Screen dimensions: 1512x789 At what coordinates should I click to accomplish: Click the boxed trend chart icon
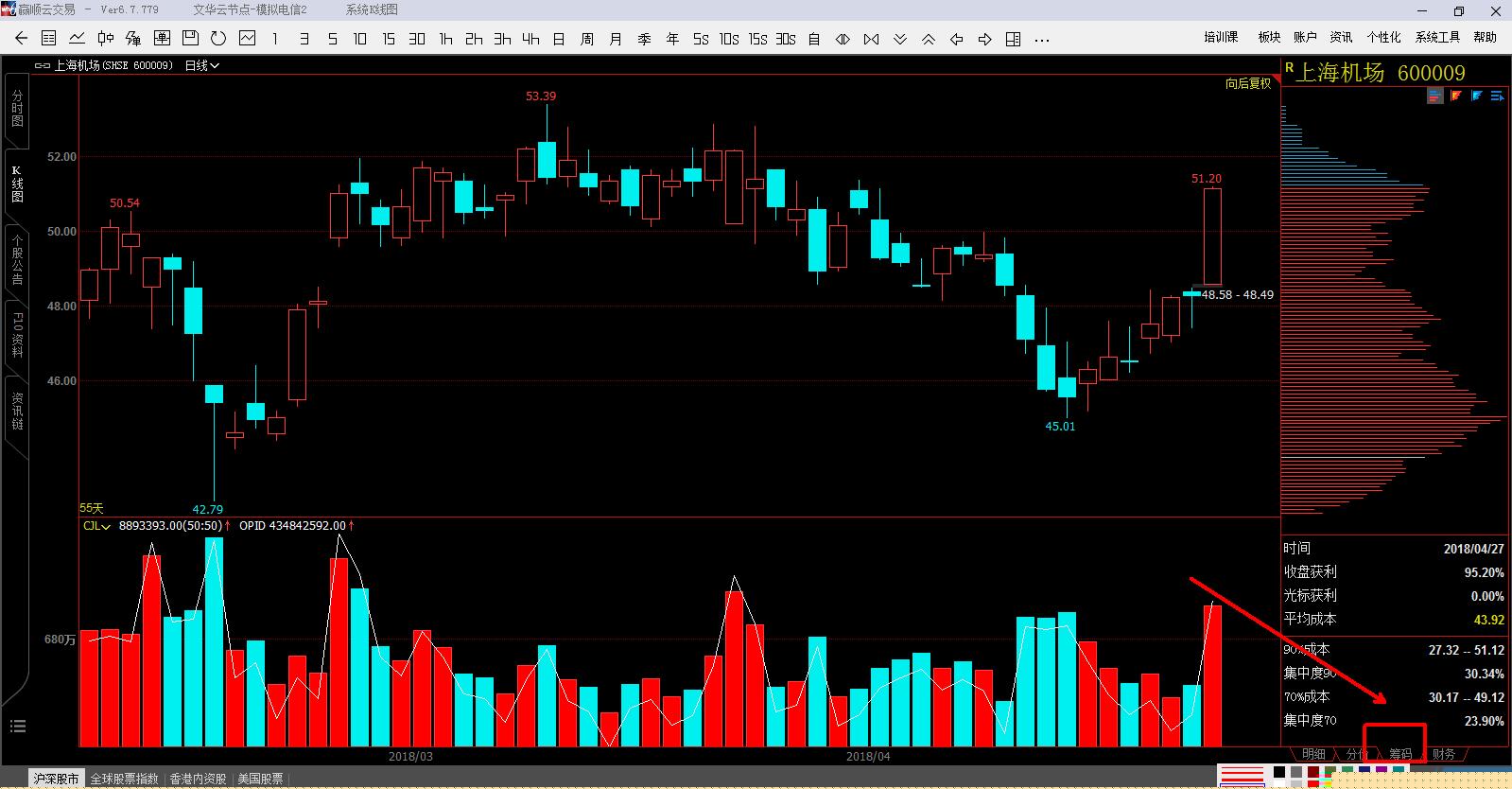tap(248, 39)
